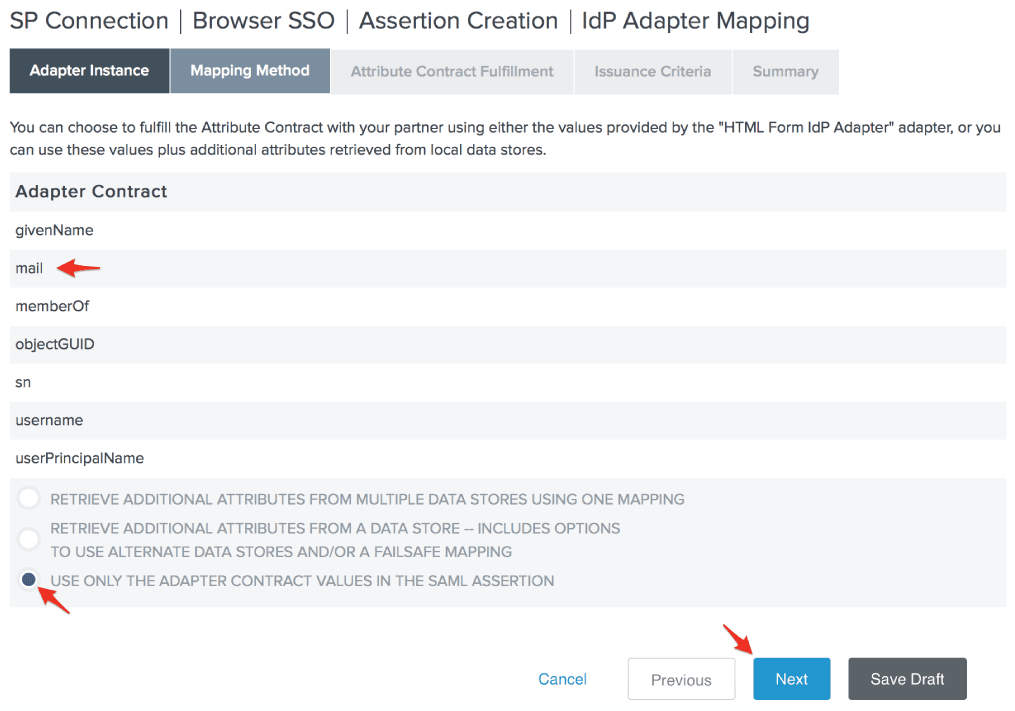Viewport: 1015px width, 711px height.
Task: Select the givenName attribute row
Action: (53, 230)
